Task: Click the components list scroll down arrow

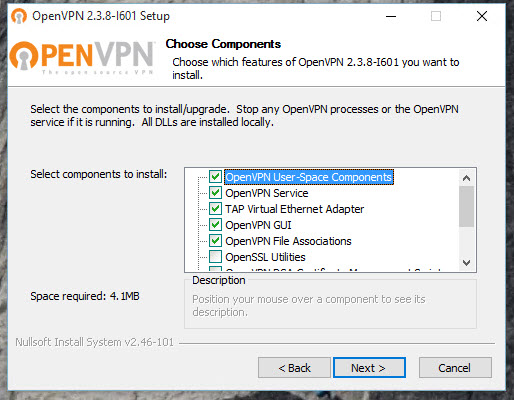Action: point(466,263)
